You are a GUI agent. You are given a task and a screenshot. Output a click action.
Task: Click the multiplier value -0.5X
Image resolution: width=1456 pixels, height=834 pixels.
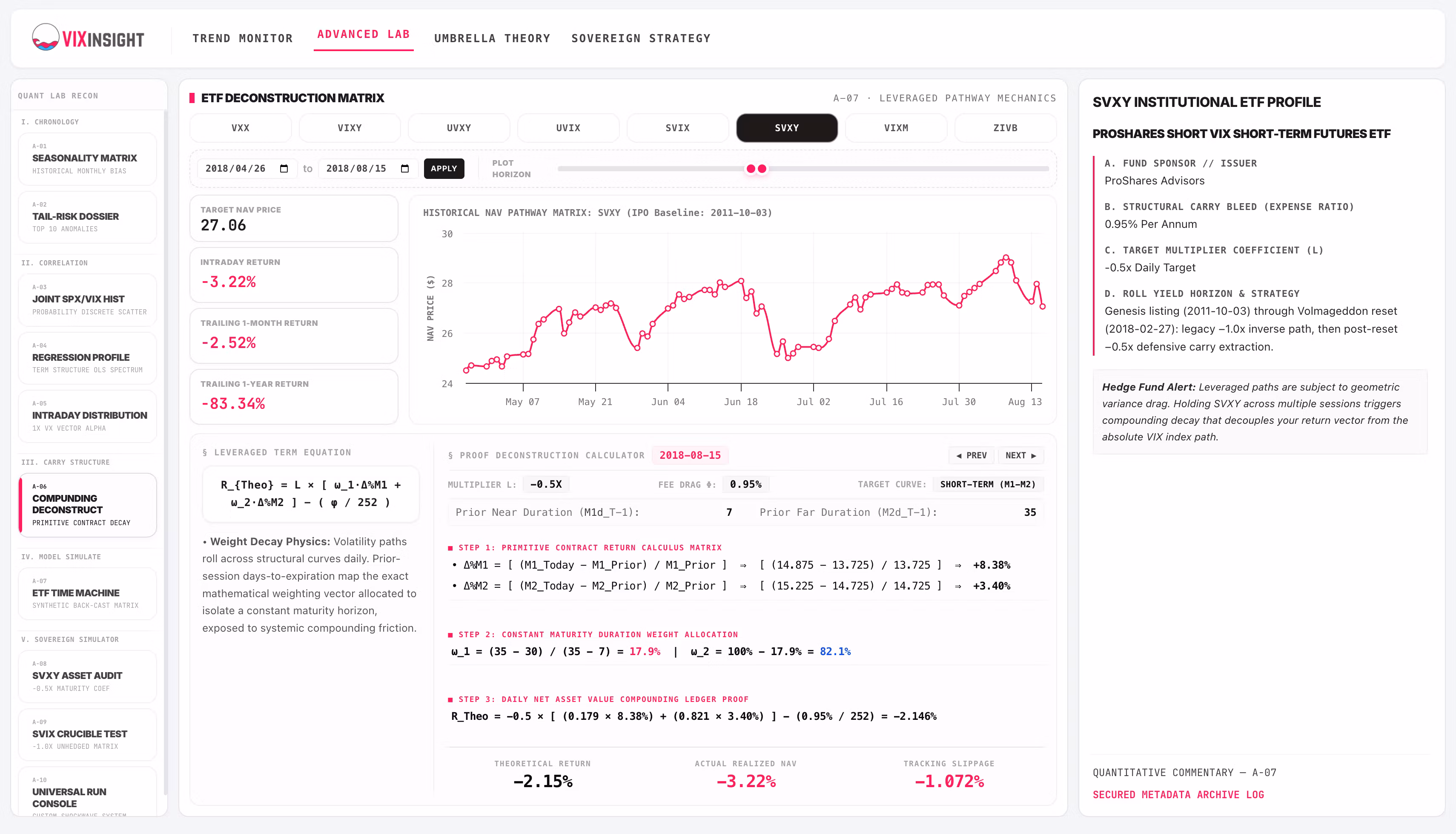(x=546, y=485)
